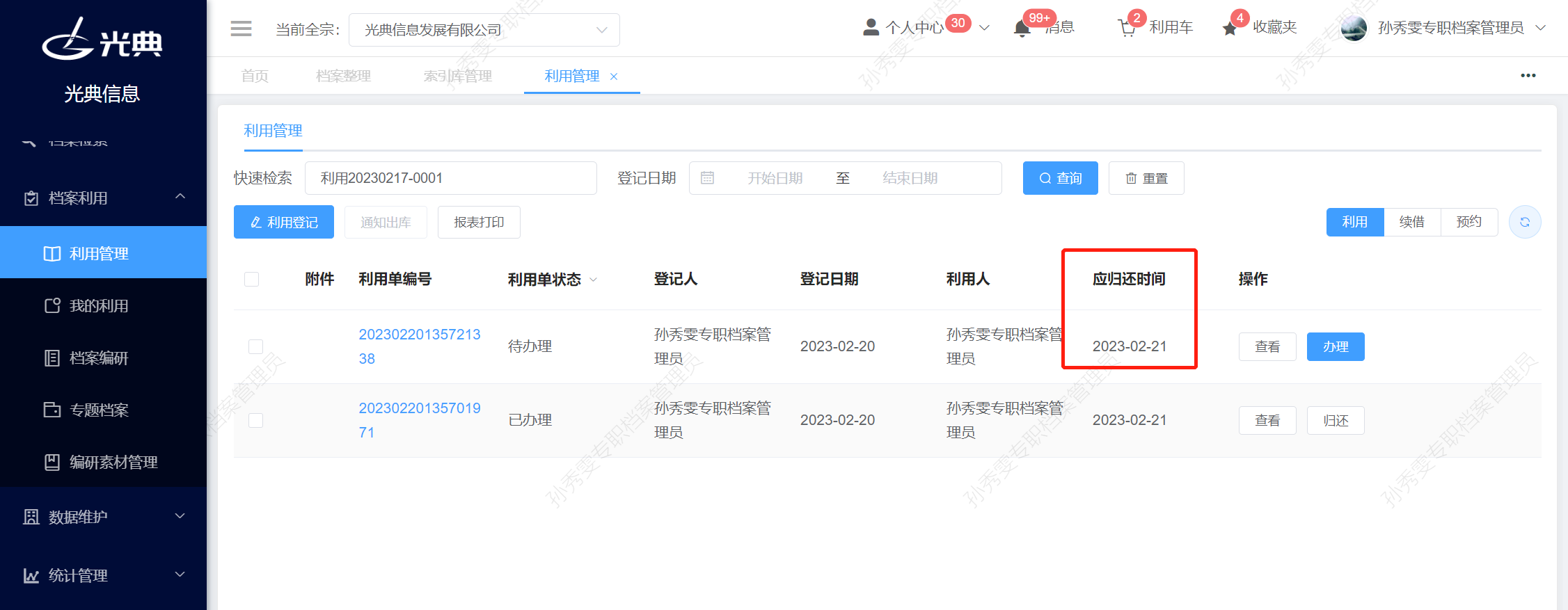Open link 20230220135701971
Screen dimensions: 1568x610
point(420,420)
